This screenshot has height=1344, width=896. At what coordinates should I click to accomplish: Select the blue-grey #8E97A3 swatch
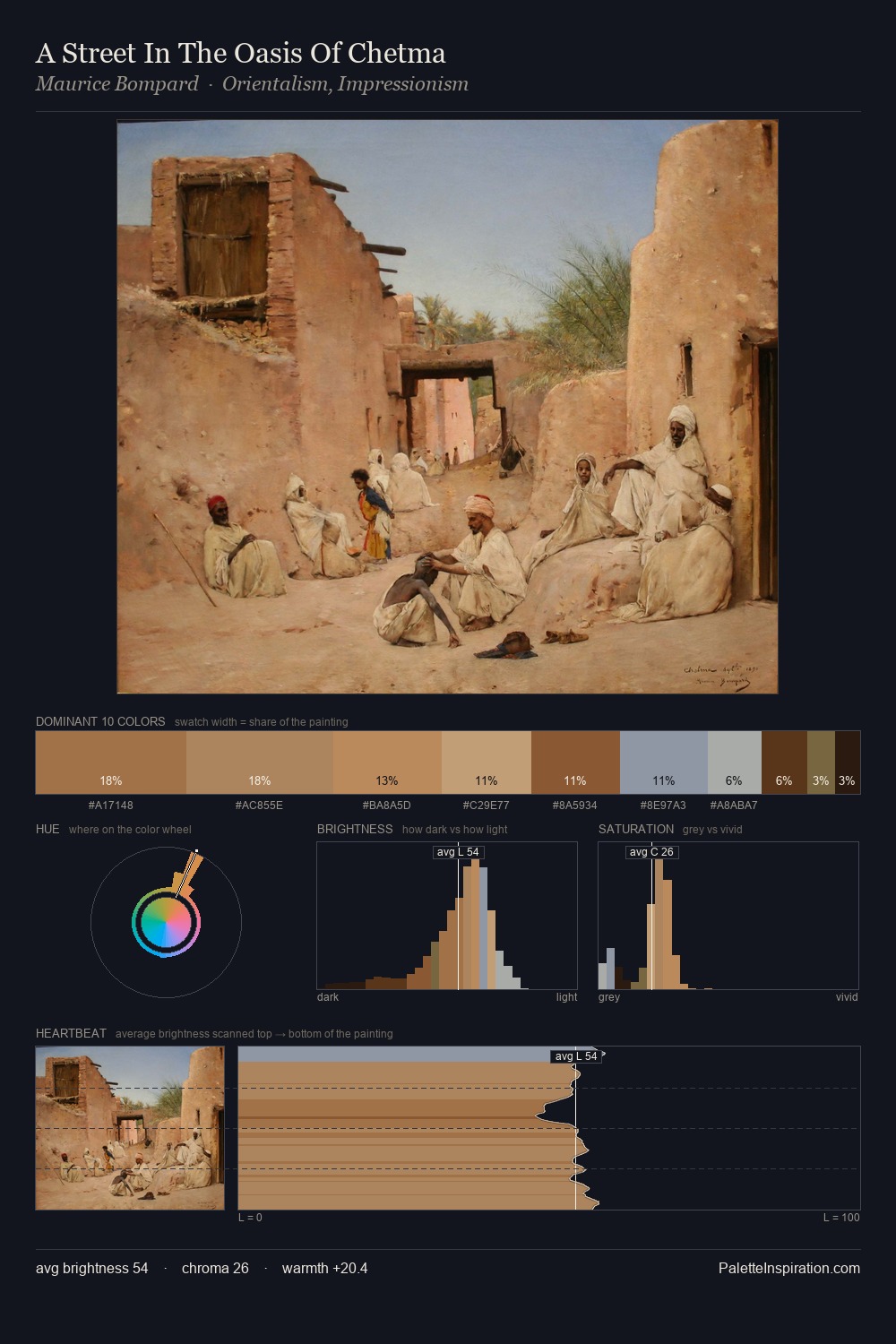(x=664, y=762)
